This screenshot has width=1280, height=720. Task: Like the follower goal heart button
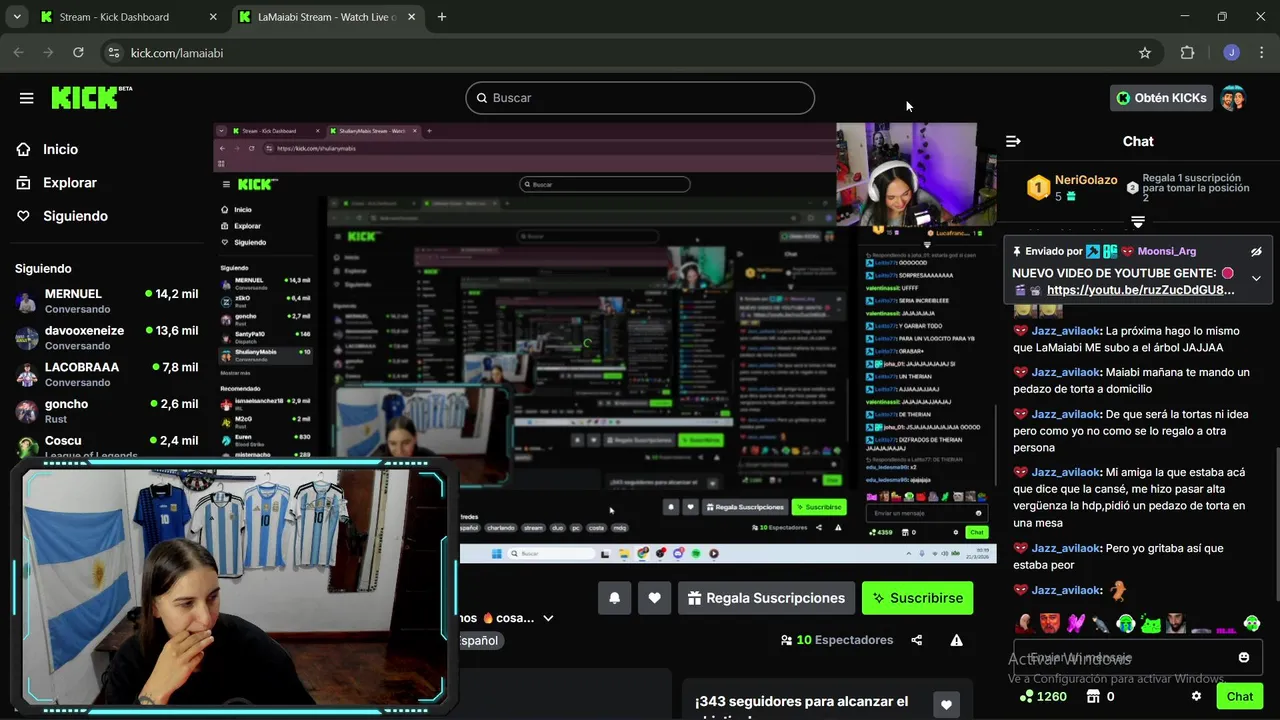(946, 705)
